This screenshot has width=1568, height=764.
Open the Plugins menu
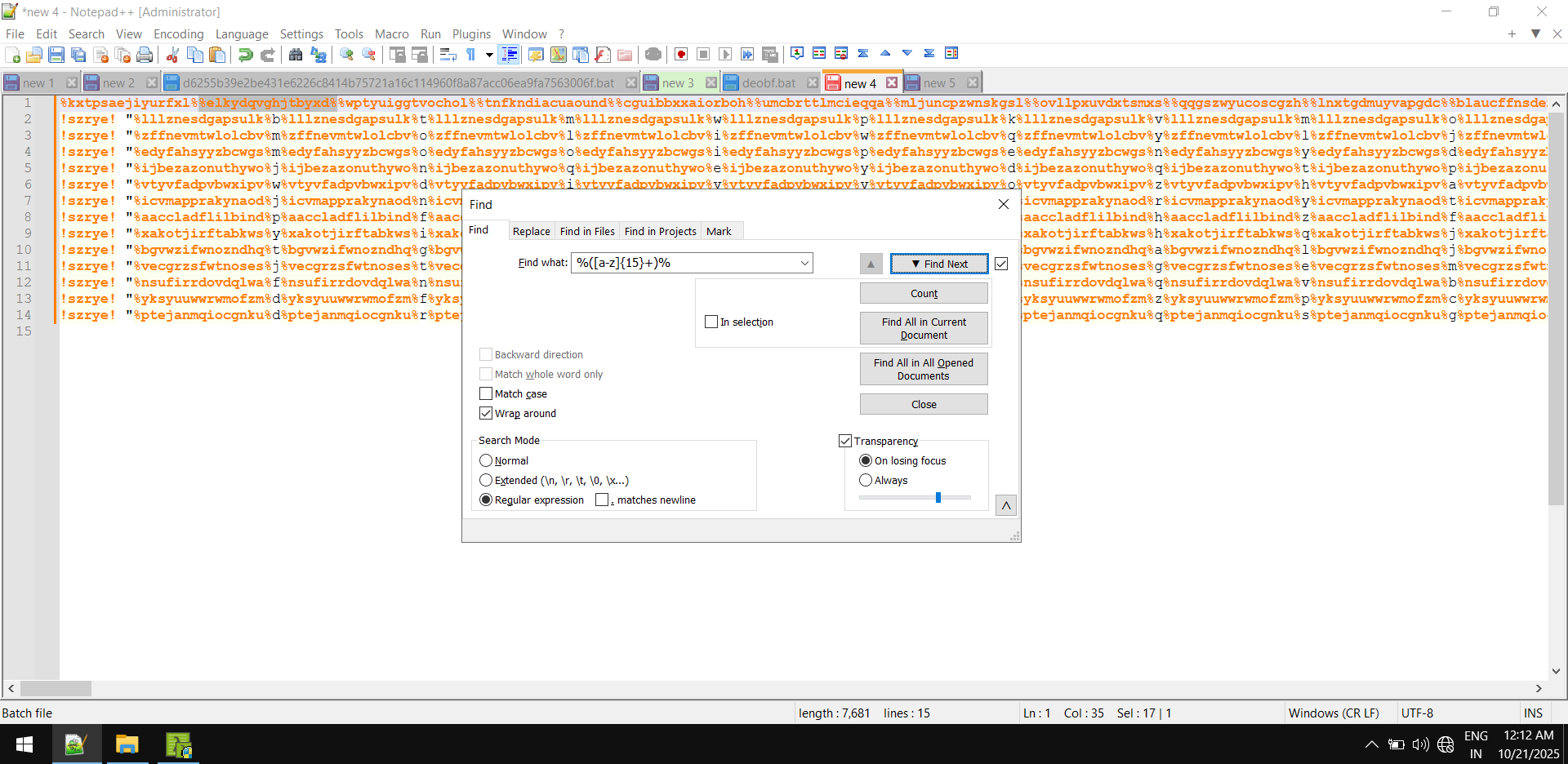(471, 33)
